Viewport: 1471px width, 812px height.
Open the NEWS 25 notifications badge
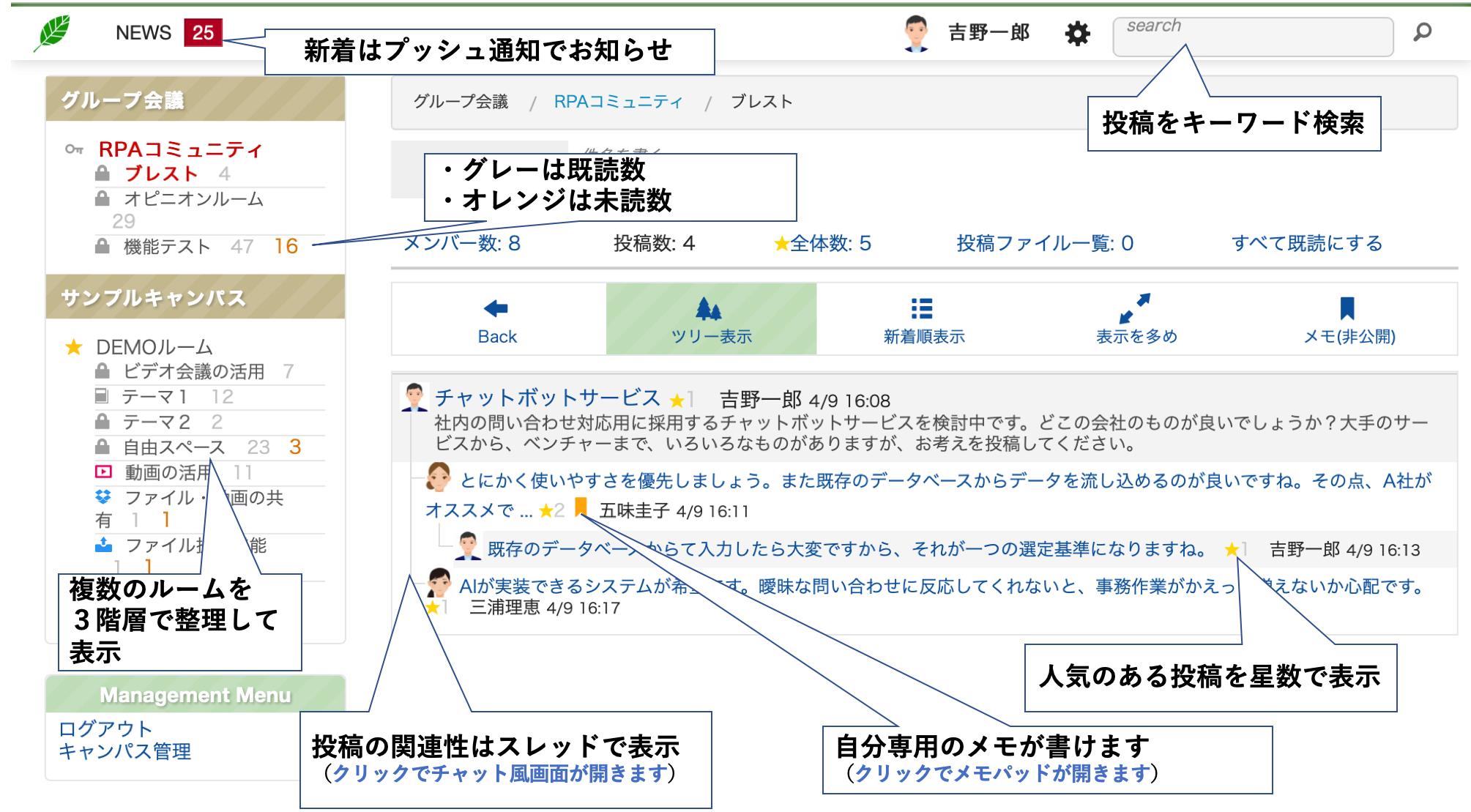coord(203,33)
